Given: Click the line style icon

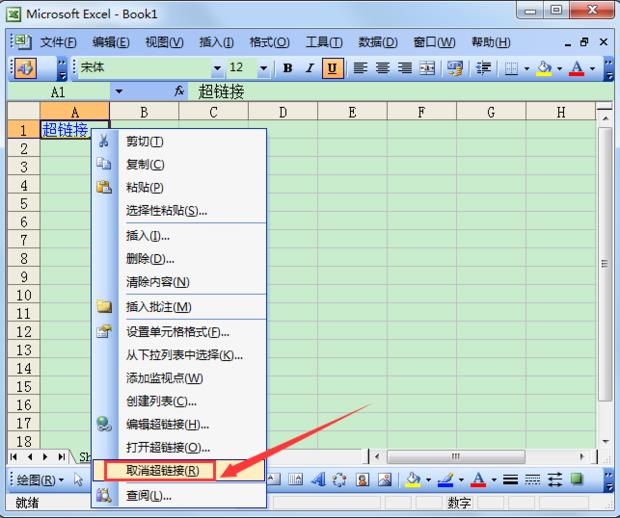Looking at the screenshot, I should coord(510,480).
